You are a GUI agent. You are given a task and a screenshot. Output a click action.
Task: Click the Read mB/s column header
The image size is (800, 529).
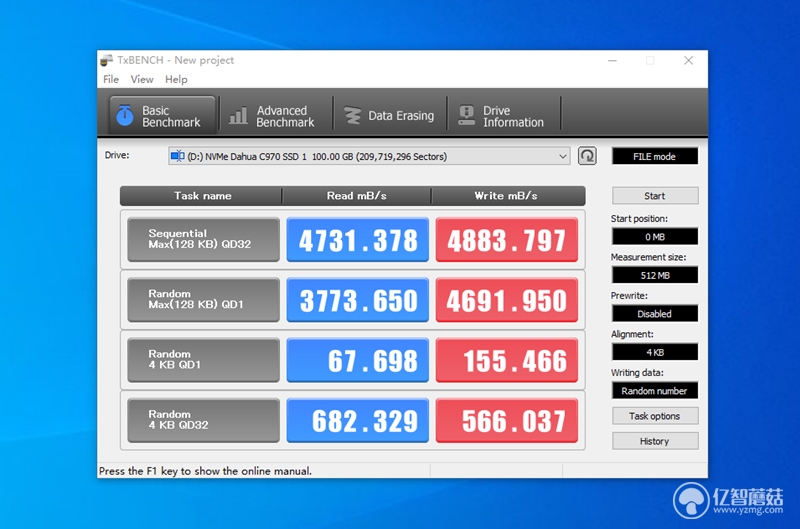[x=357, y=196]
